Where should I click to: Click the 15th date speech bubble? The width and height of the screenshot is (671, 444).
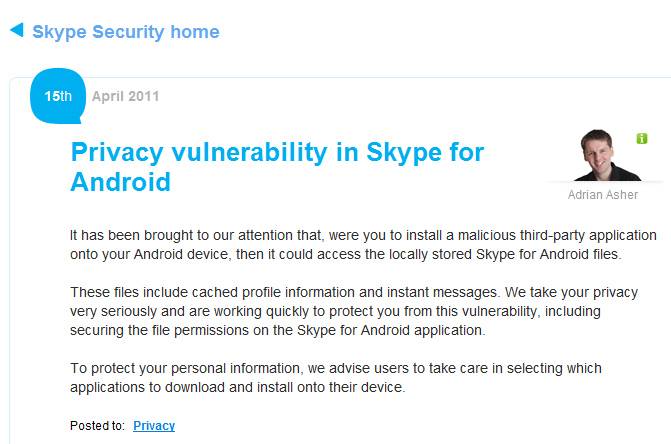[58, 96]
